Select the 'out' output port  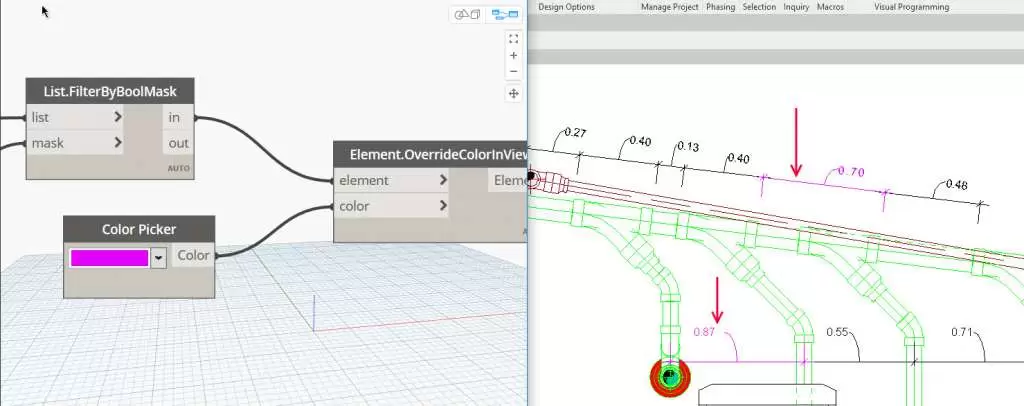point(178,143)
